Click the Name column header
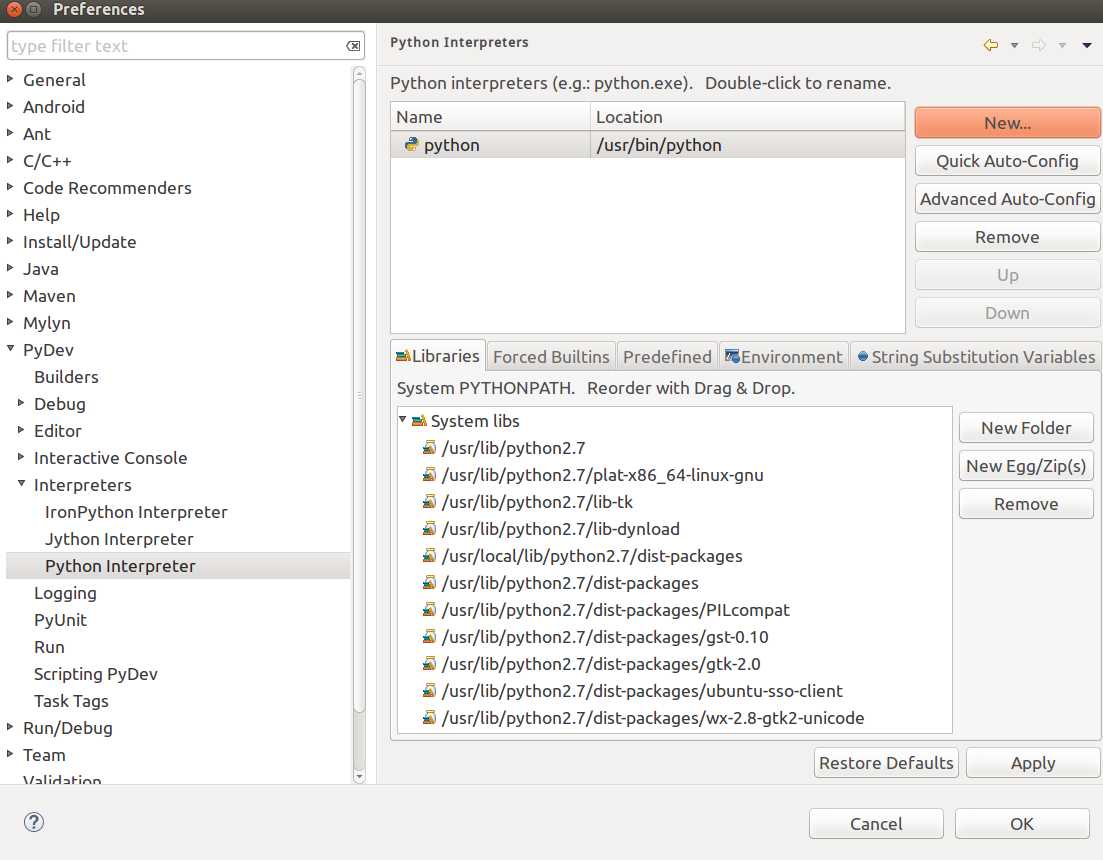The height and width of the screenshot is (860, 1103). pyautogui.click(x=490, y=117)
